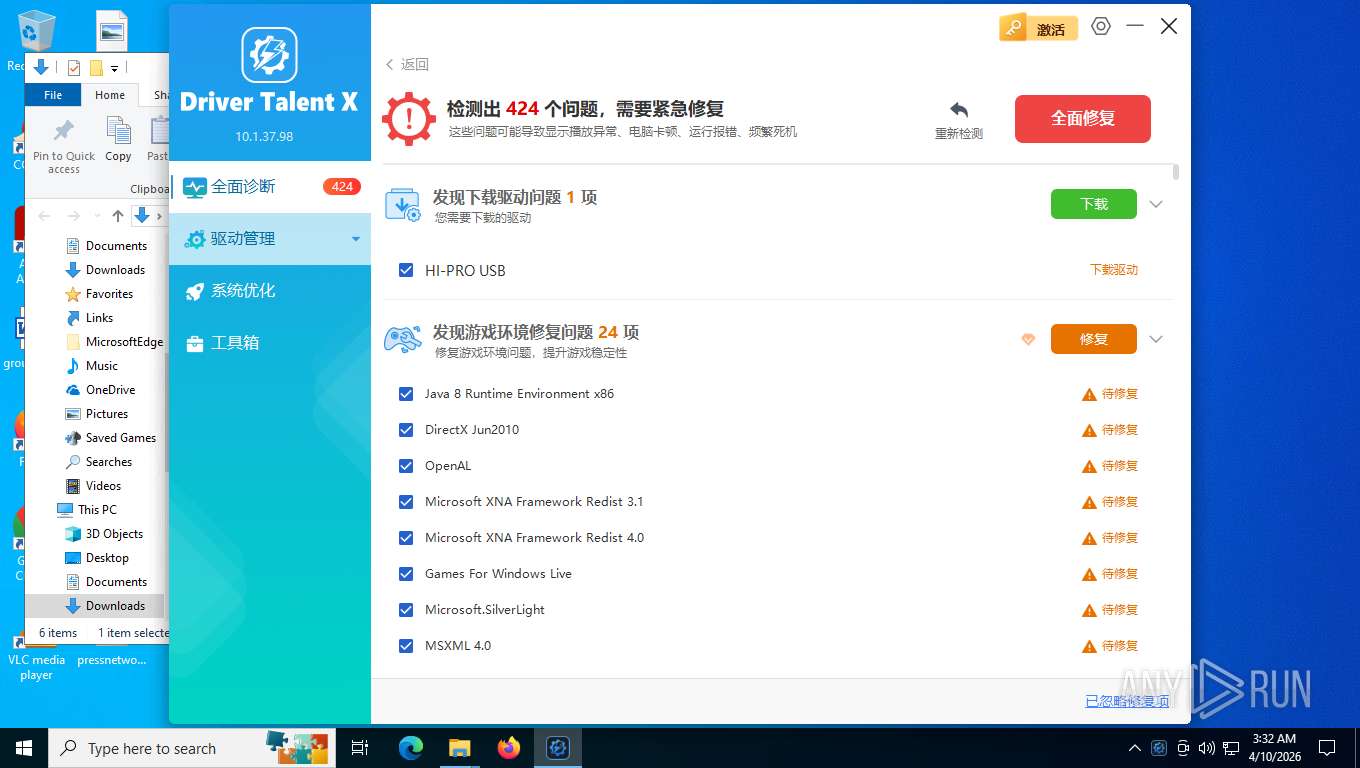
Task: Open File Explorer taskbar icon
Action: coord(459,748)
